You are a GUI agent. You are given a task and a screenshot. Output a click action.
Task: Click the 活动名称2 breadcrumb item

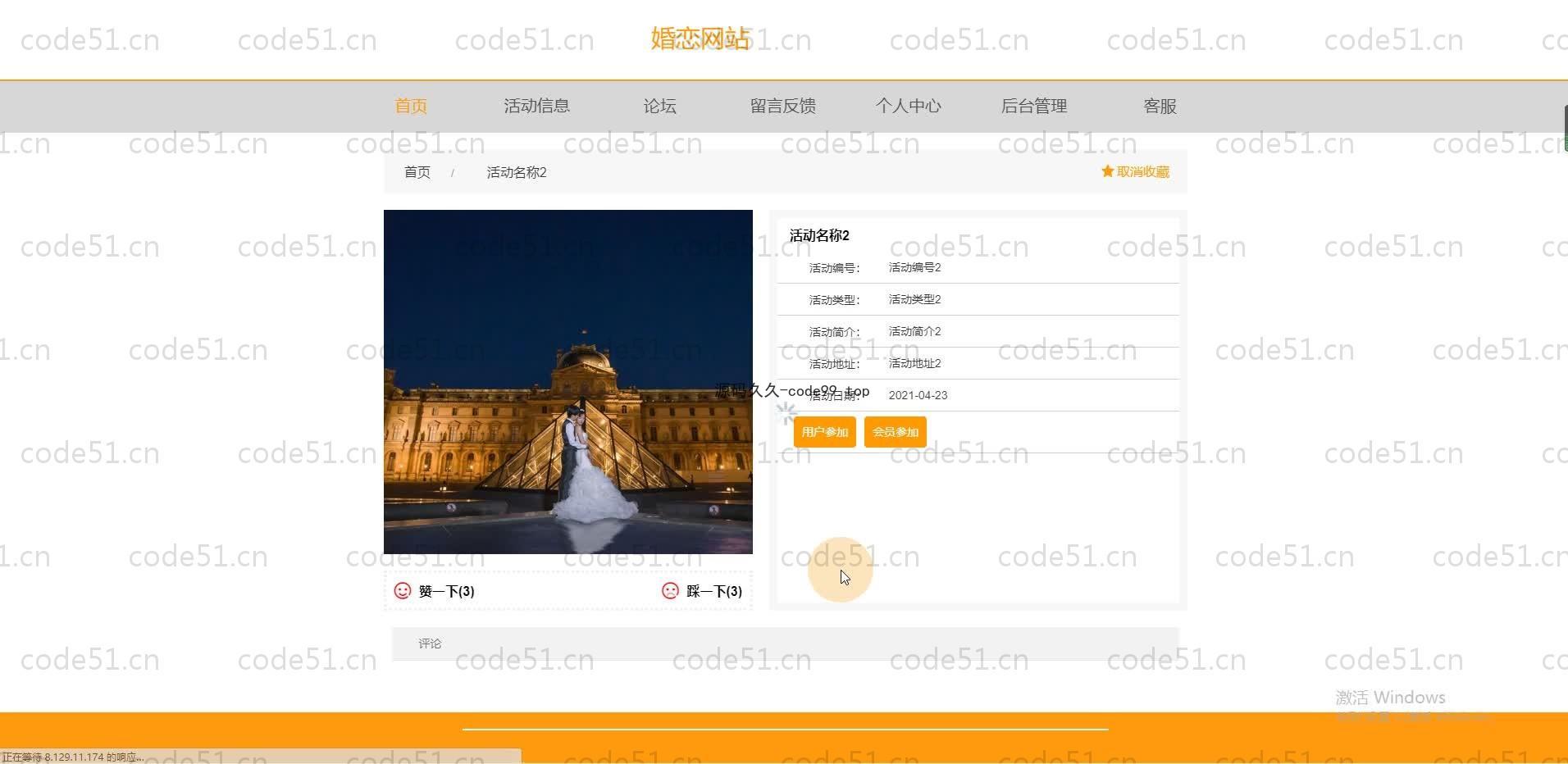tap(517, 172)
